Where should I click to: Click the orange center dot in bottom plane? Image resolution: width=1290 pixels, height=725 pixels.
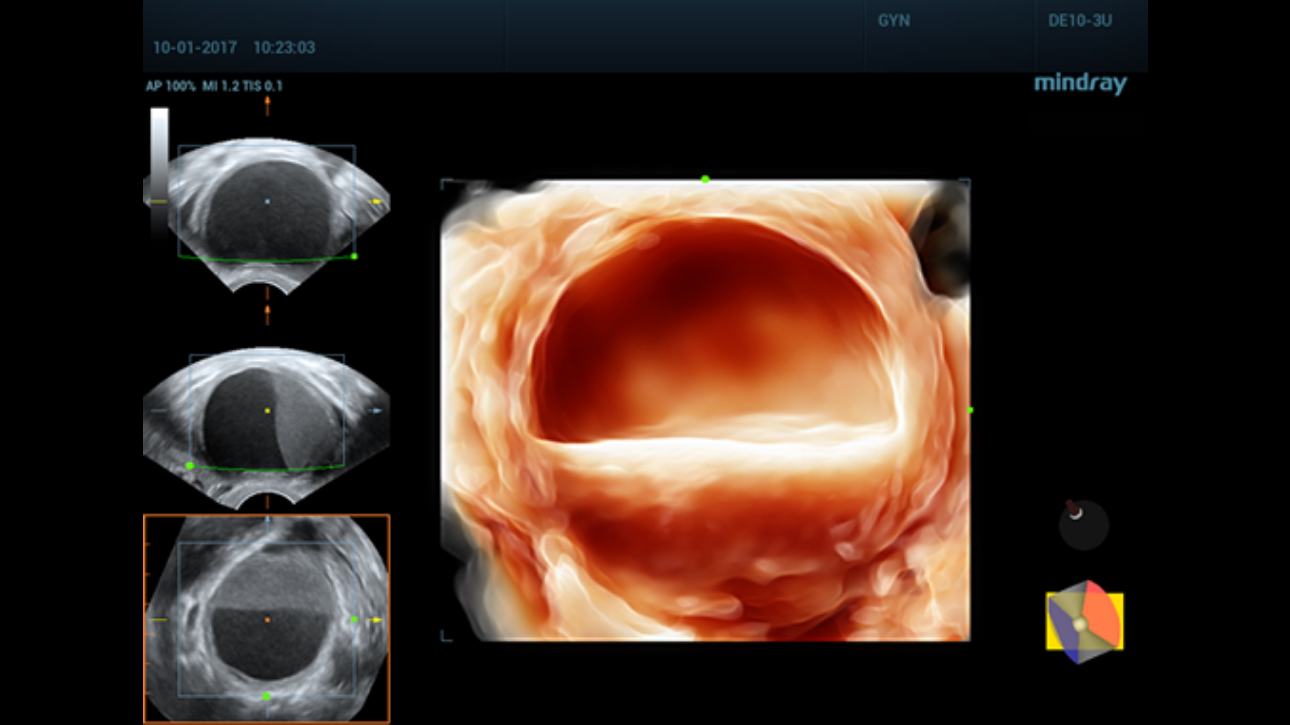tap(267, 620)
